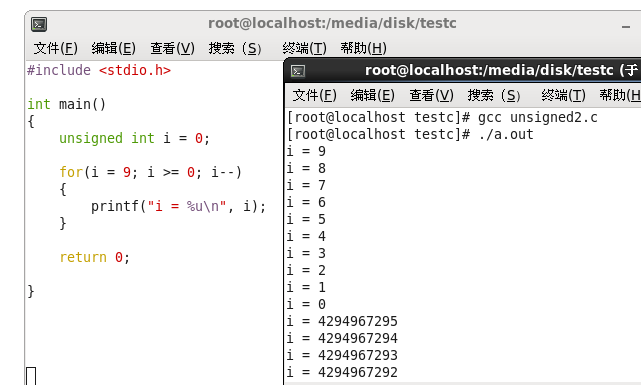Open 文件(F) menu in the back window
The image size is (641, 385).
point(56,48)
